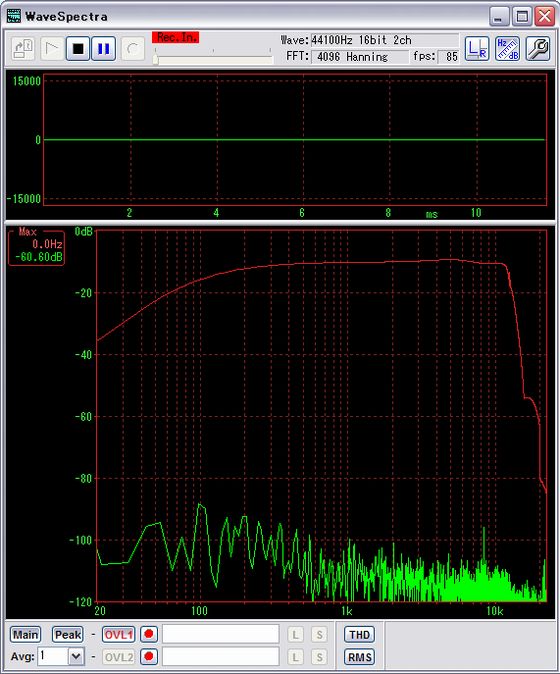Viewport: 560px width, 674px height.
Task: Open the Hz/dB axis scale icon
Action: point(507,49)
